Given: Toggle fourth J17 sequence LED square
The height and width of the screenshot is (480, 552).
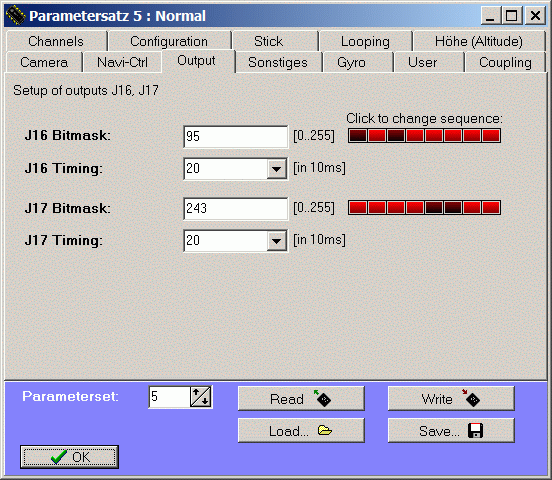Looking at the screenshot, I should click(x=415, y=208).
